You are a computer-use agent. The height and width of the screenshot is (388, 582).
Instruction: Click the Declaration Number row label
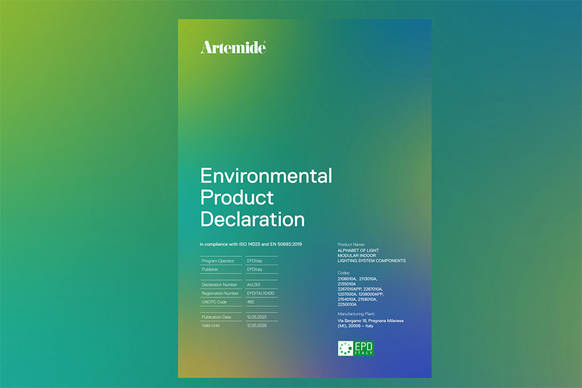pyautogui.click(x=219, y=285)
